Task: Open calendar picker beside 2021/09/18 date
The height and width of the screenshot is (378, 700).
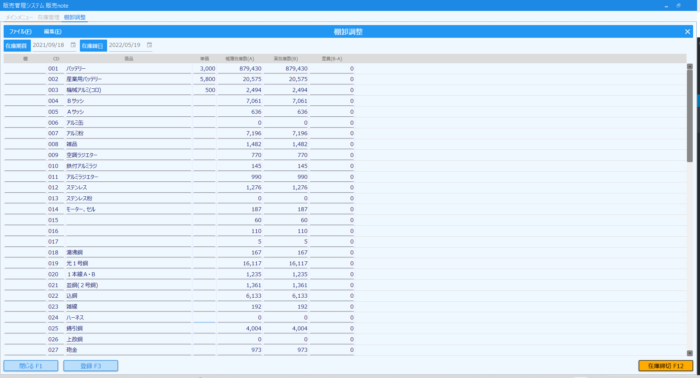Action: [x=73, y=45]
